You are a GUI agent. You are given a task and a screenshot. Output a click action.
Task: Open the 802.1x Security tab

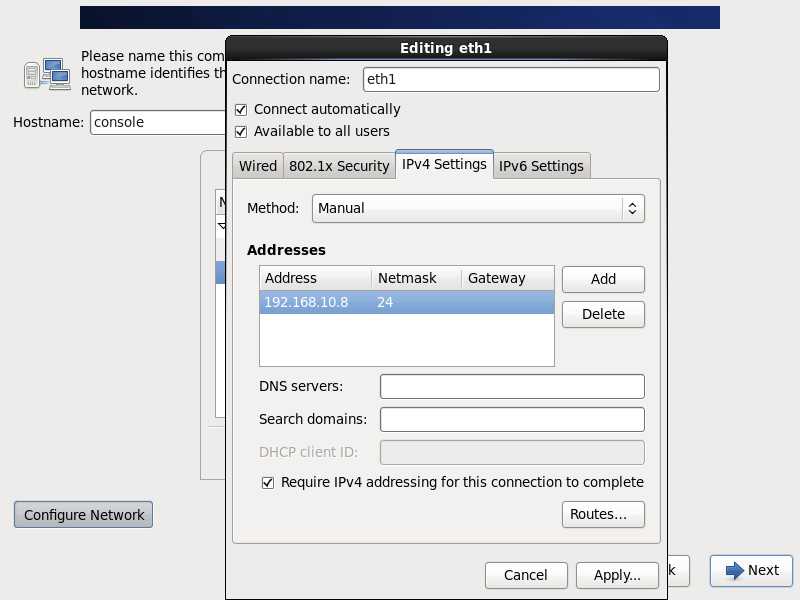point(339,166)
